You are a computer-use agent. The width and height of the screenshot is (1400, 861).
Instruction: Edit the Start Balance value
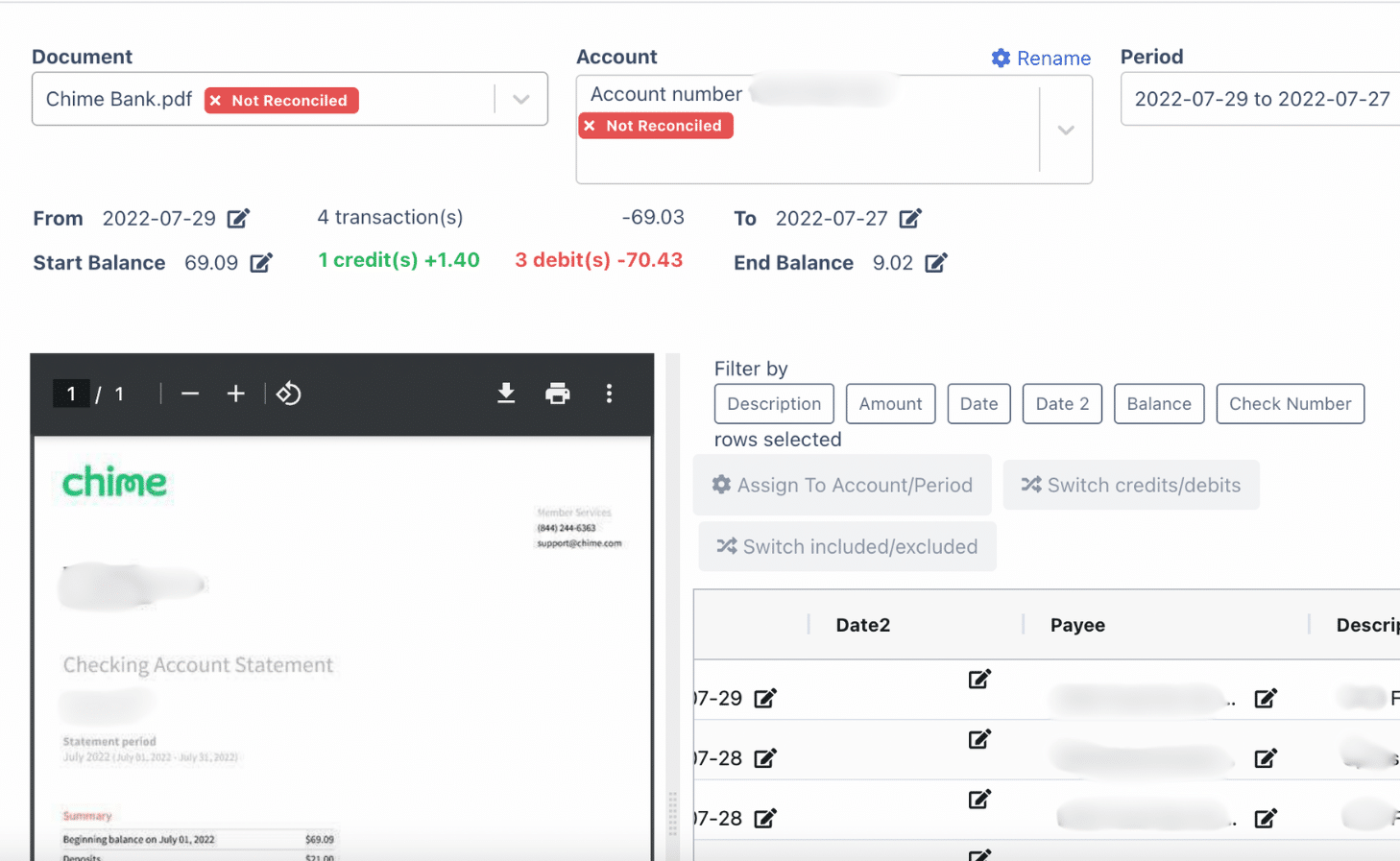tap(260, 262)
